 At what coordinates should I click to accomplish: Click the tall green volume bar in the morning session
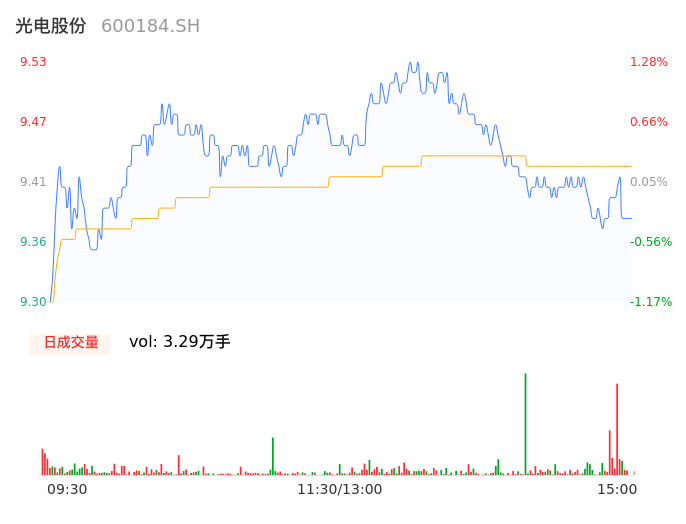click(x=272, y=456)
